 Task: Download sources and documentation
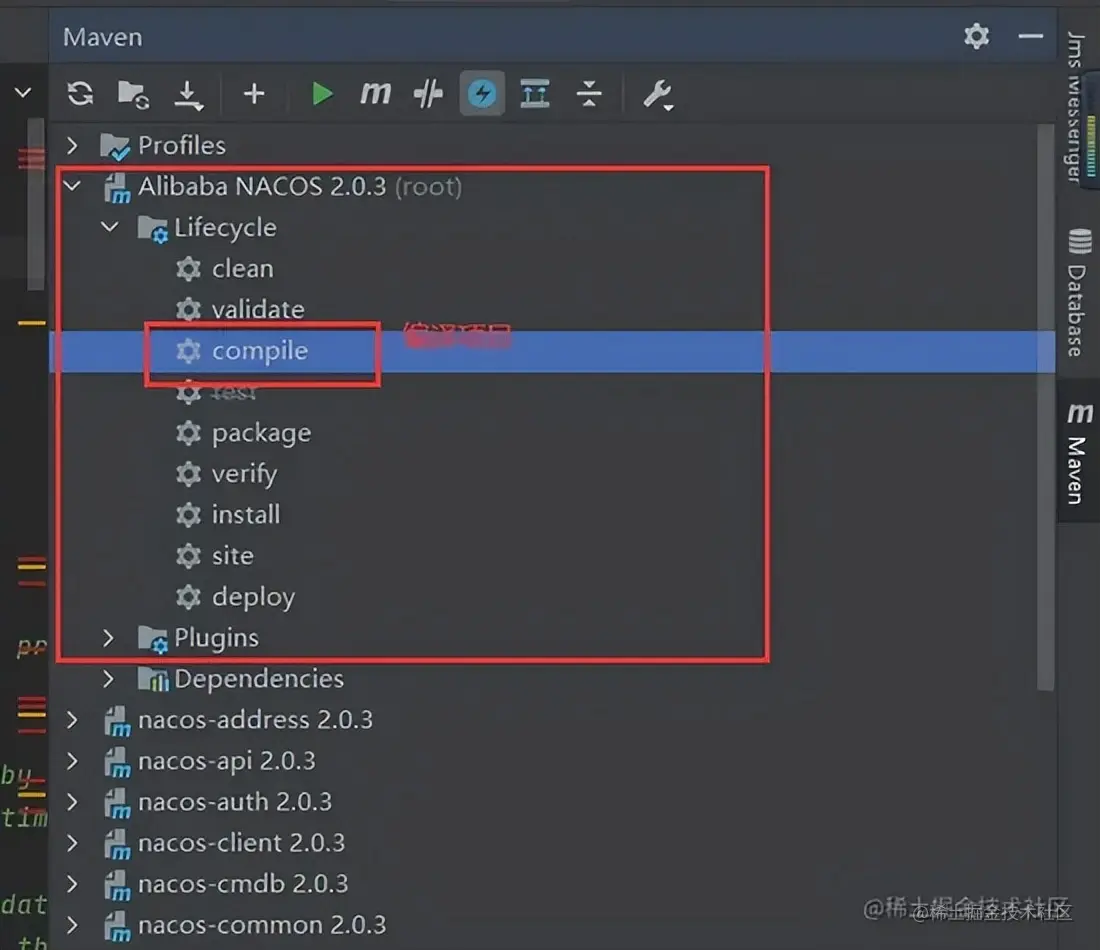point(190,94)
